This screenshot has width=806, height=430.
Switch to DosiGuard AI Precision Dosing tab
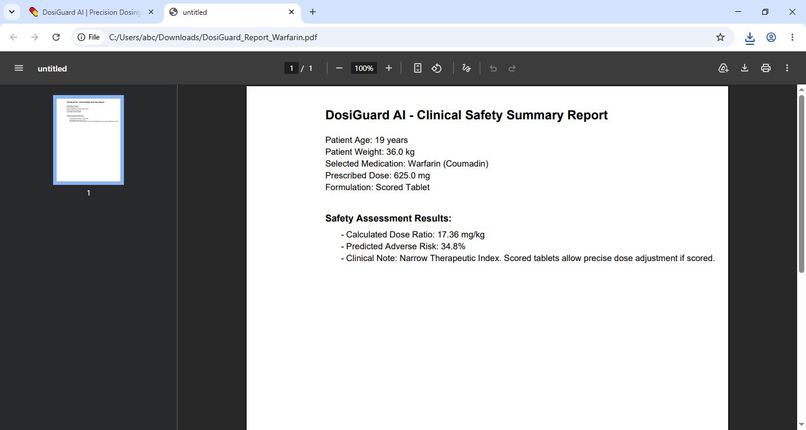click(x=91, y=12)
